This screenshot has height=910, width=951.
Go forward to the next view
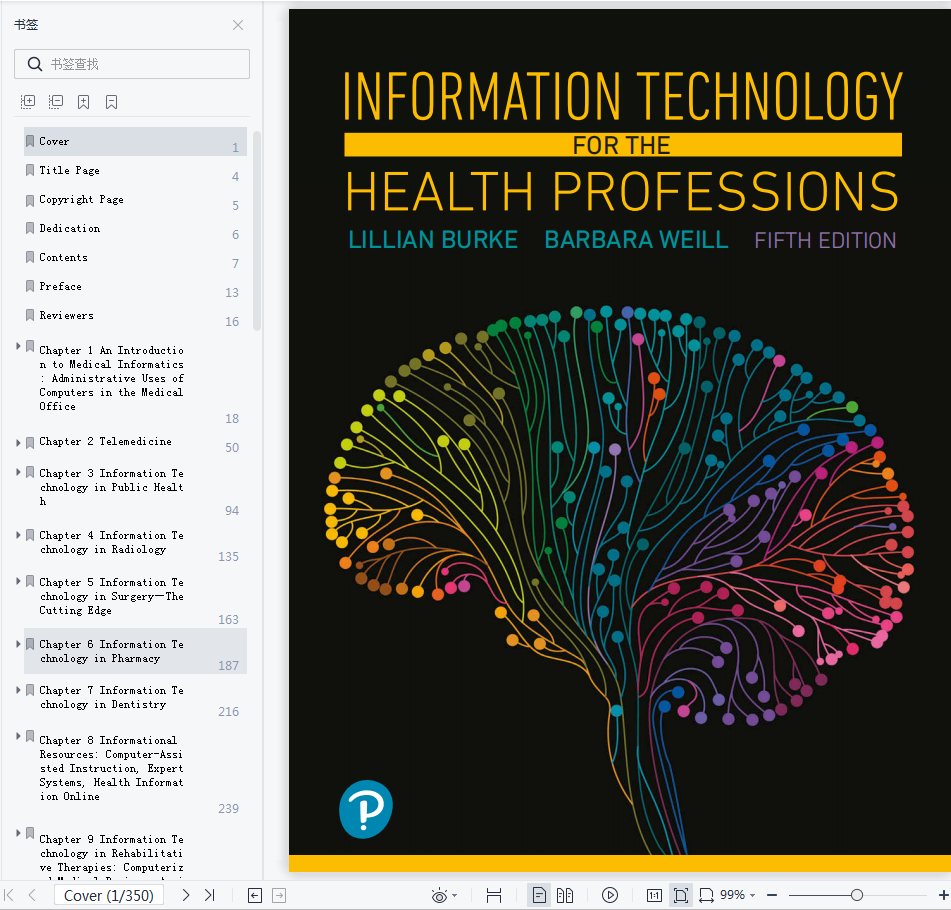click(x=279, y=895)
